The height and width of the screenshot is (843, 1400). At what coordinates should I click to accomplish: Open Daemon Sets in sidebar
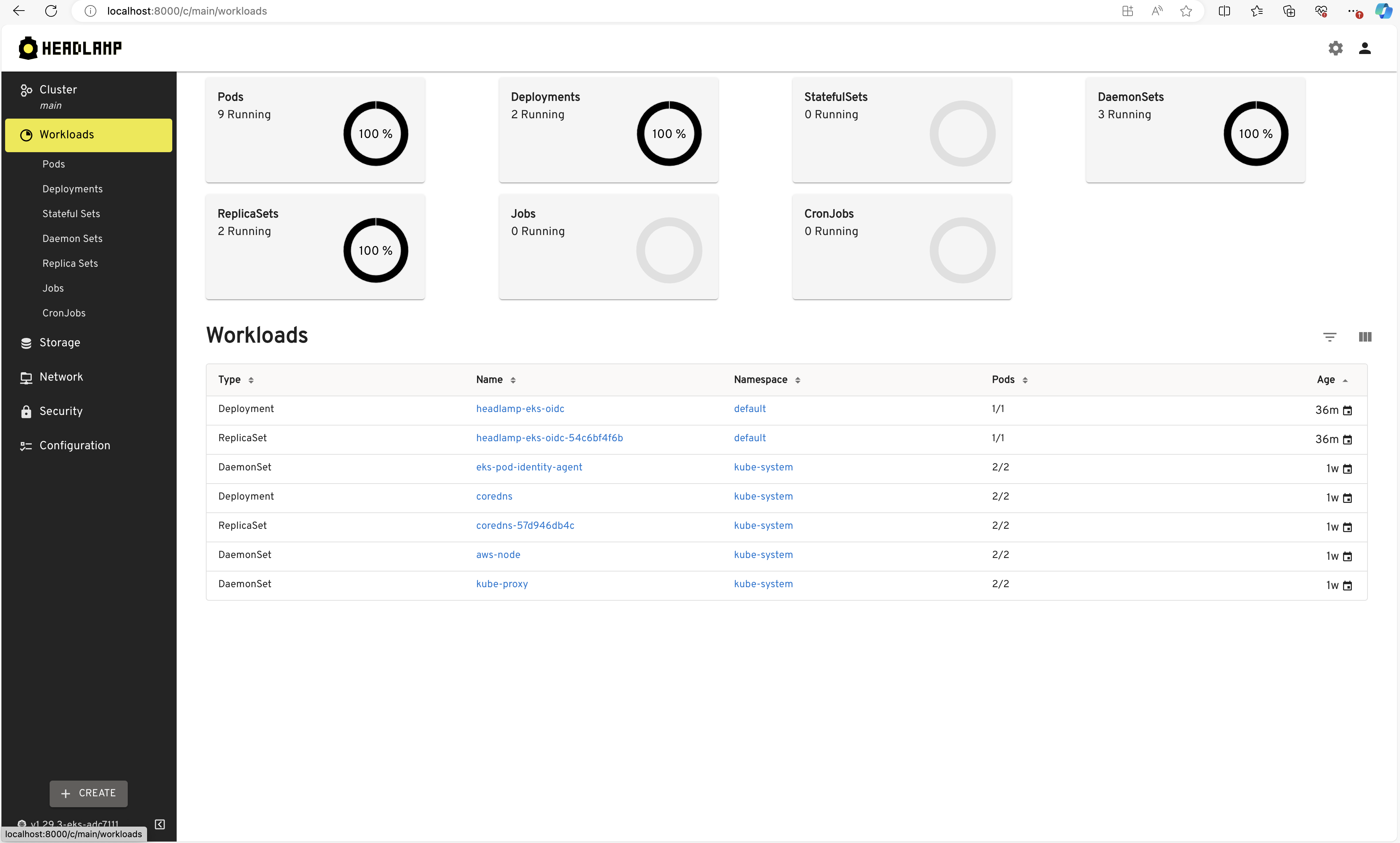tap(72, 239)
